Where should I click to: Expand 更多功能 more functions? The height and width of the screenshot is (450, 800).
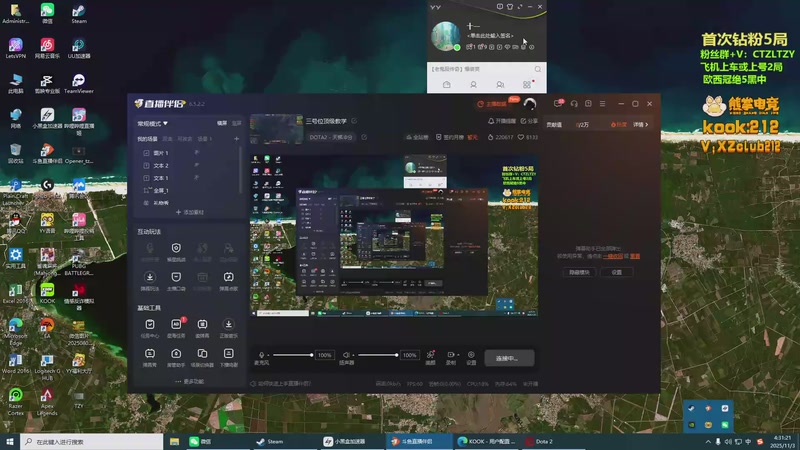tap(189, 382)
